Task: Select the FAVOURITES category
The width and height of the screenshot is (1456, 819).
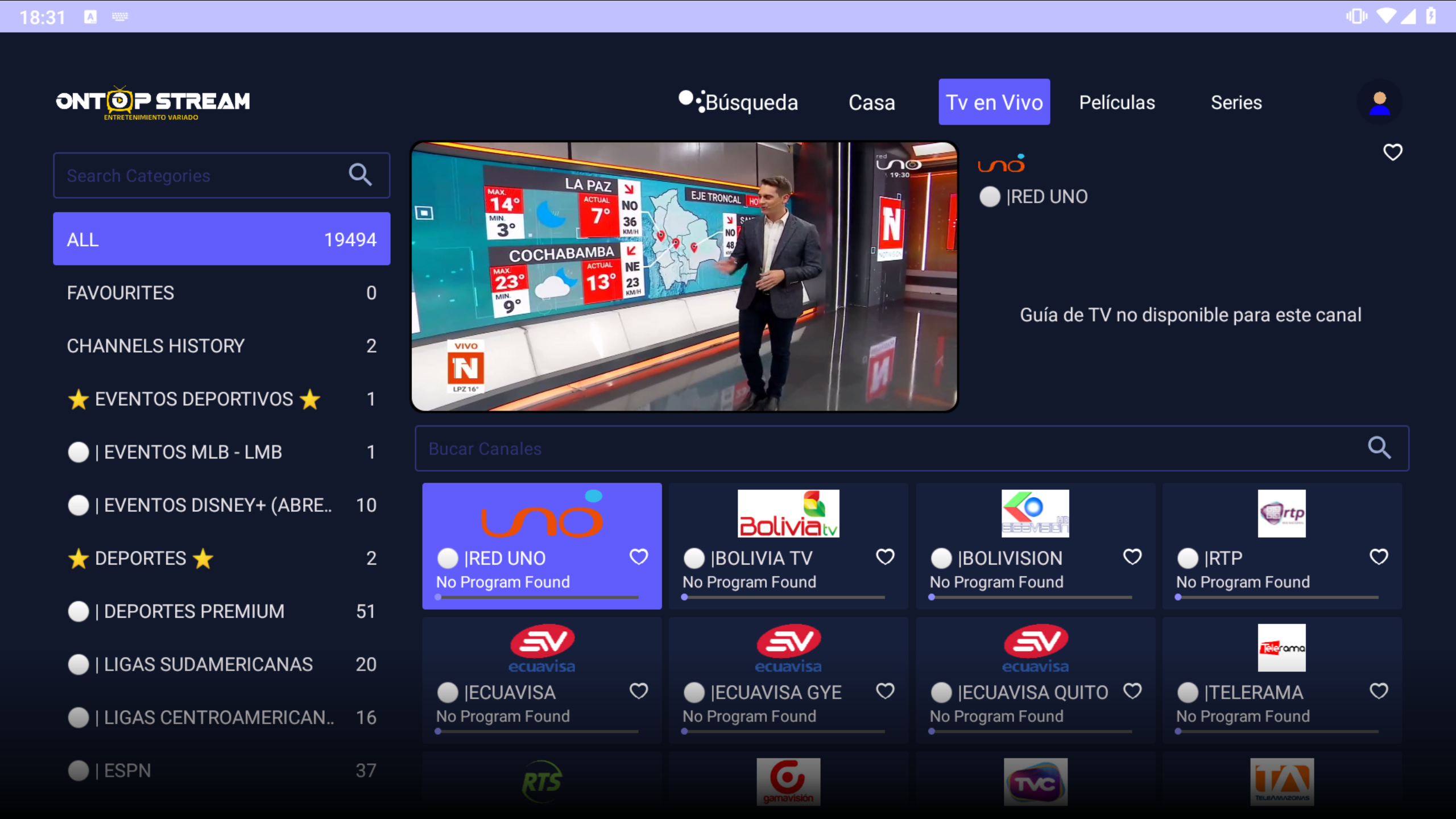Action: pos(221,293)
